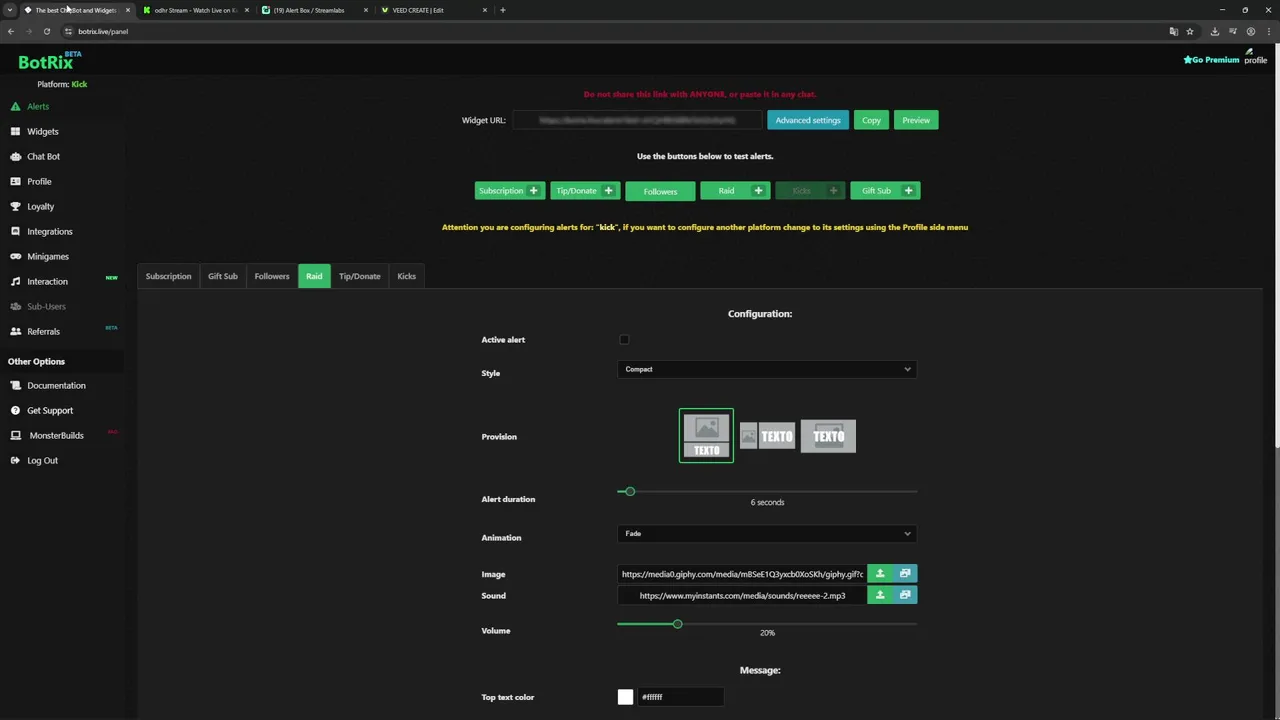Reload the browser page

click(46, 31)
